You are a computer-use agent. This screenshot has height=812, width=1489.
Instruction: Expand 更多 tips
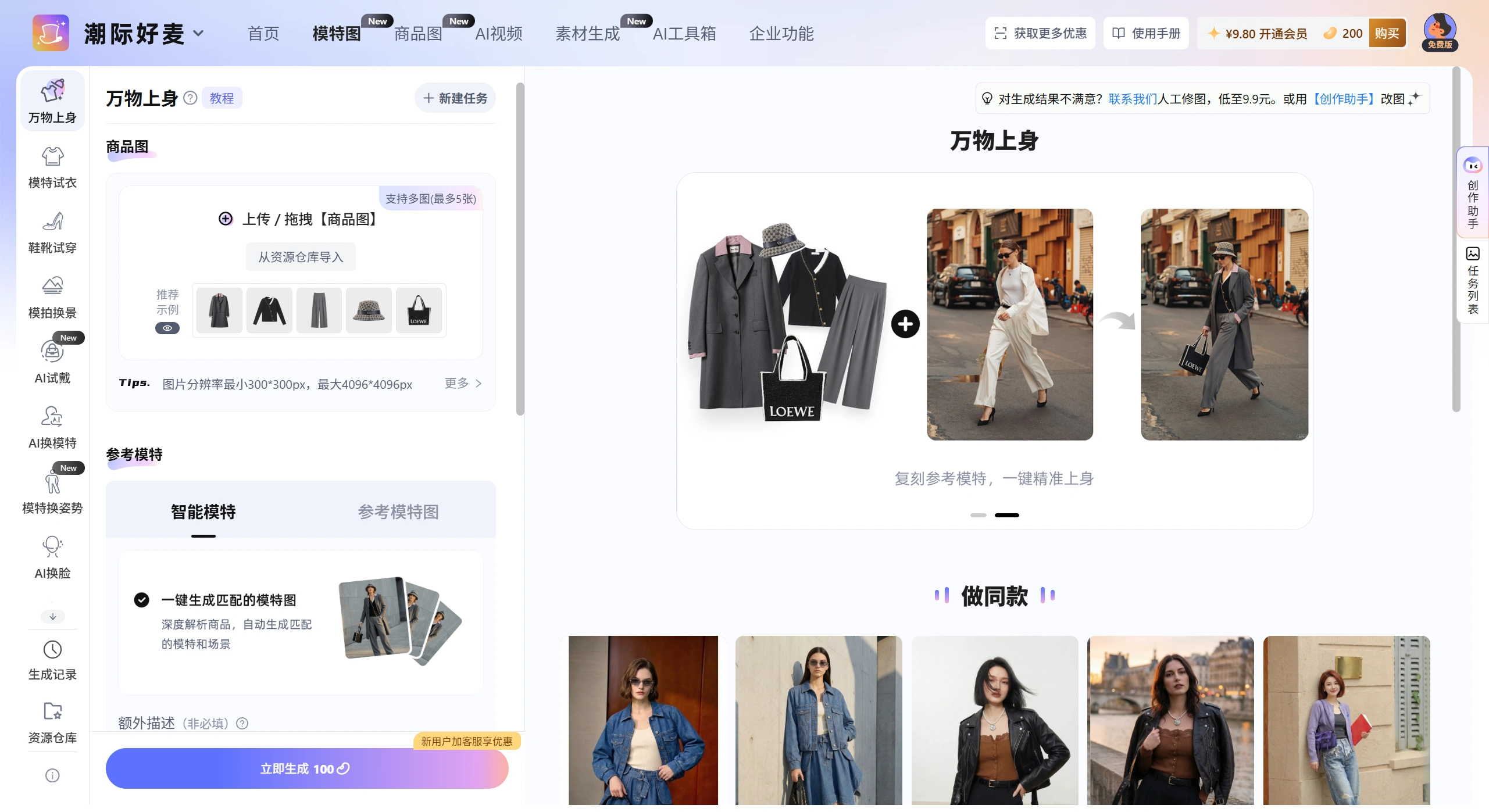click(463, 384)
